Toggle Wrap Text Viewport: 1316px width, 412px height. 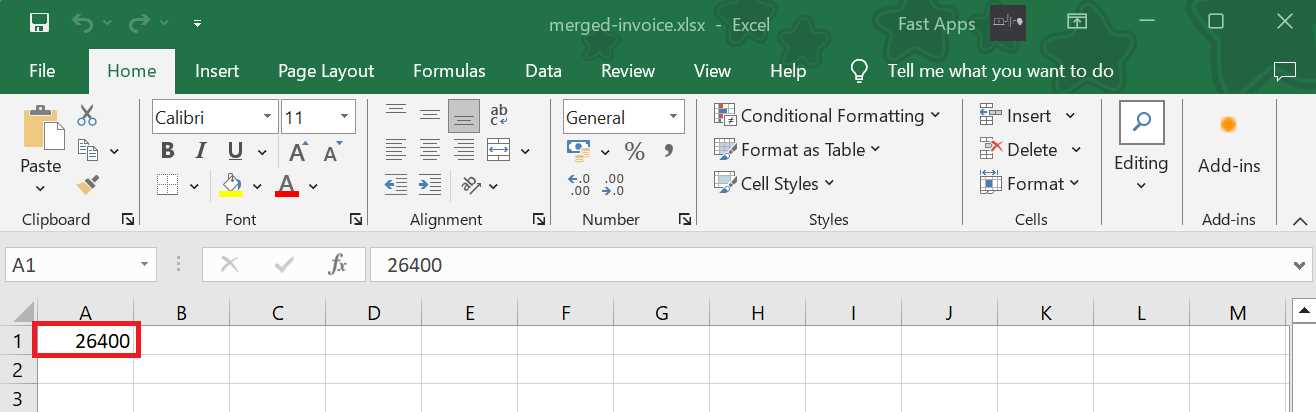499,116
